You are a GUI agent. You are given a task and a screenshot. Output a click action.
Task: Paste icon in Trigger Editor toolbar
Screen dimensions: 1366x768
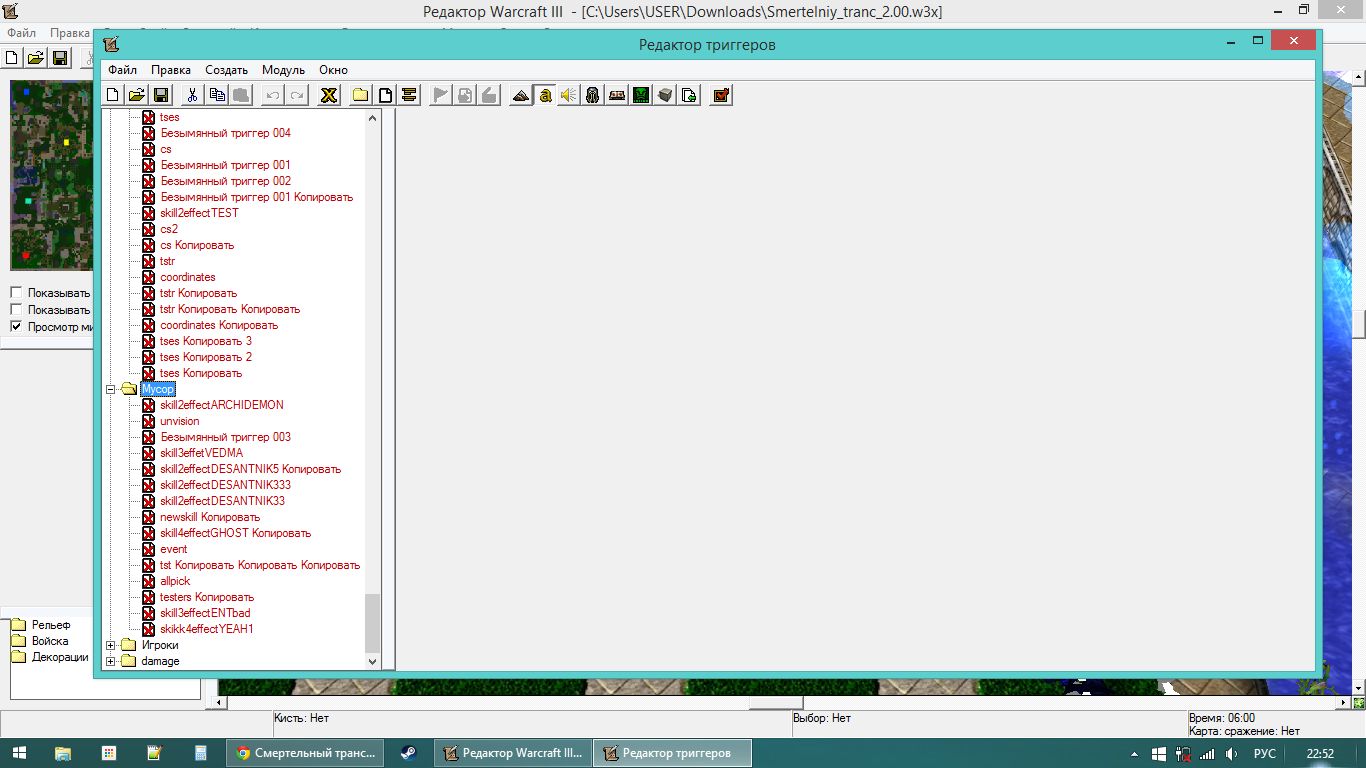(x=240, y=95)
